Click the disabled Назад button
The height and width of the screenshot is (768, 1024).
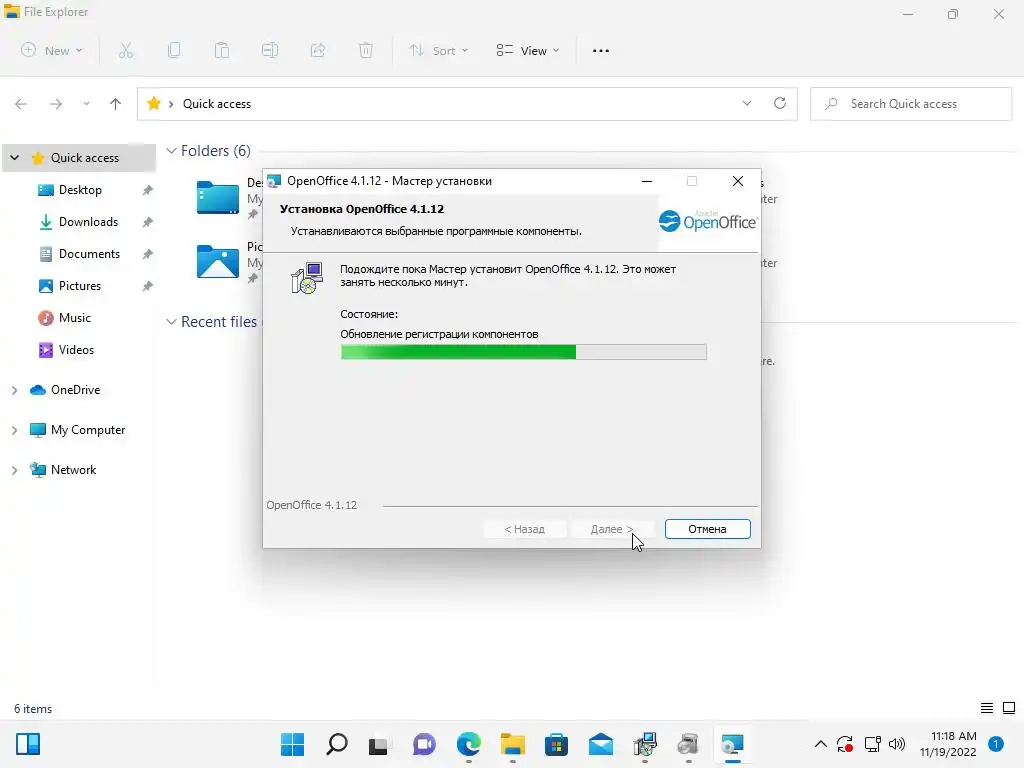tap(524, 529)
